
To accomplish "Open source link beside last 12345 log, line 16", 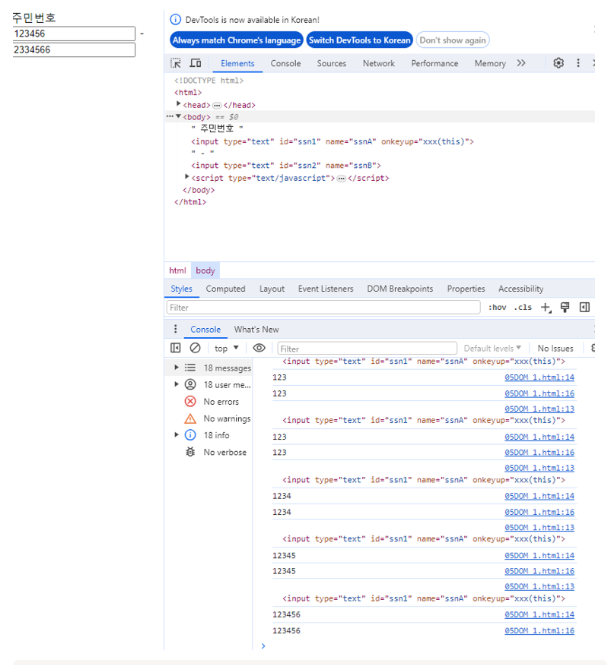I will tap(539, 571).
